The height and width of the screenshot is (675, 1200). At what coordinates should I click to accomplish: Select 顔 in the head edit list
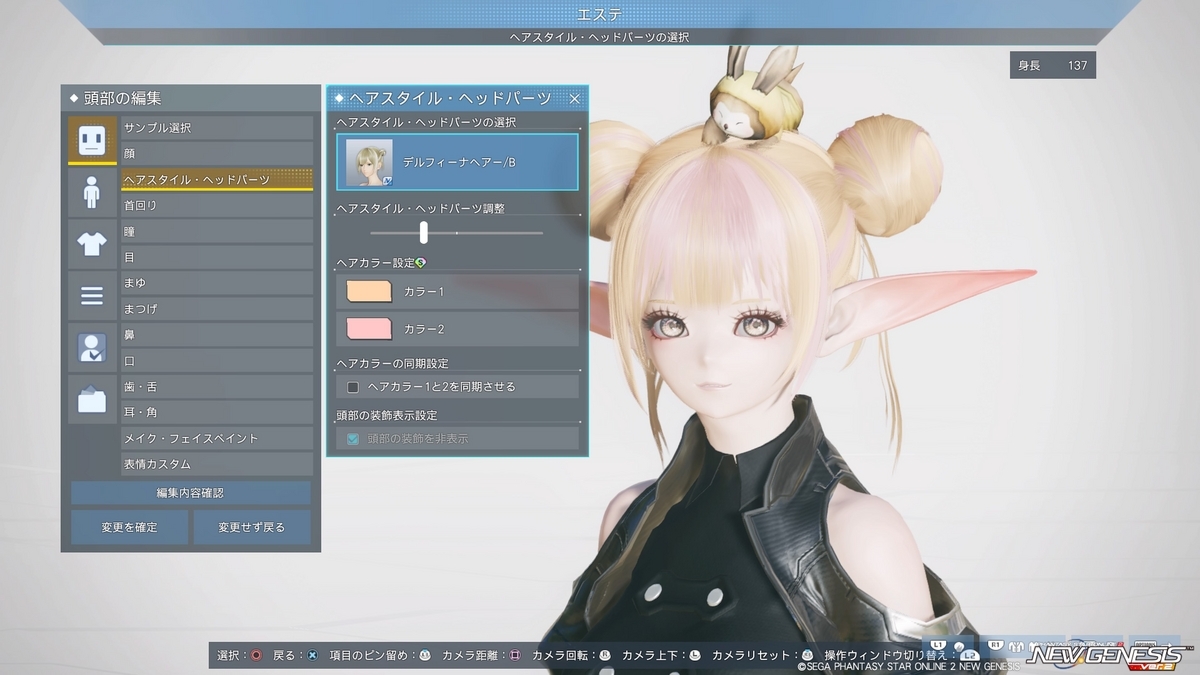217,153
